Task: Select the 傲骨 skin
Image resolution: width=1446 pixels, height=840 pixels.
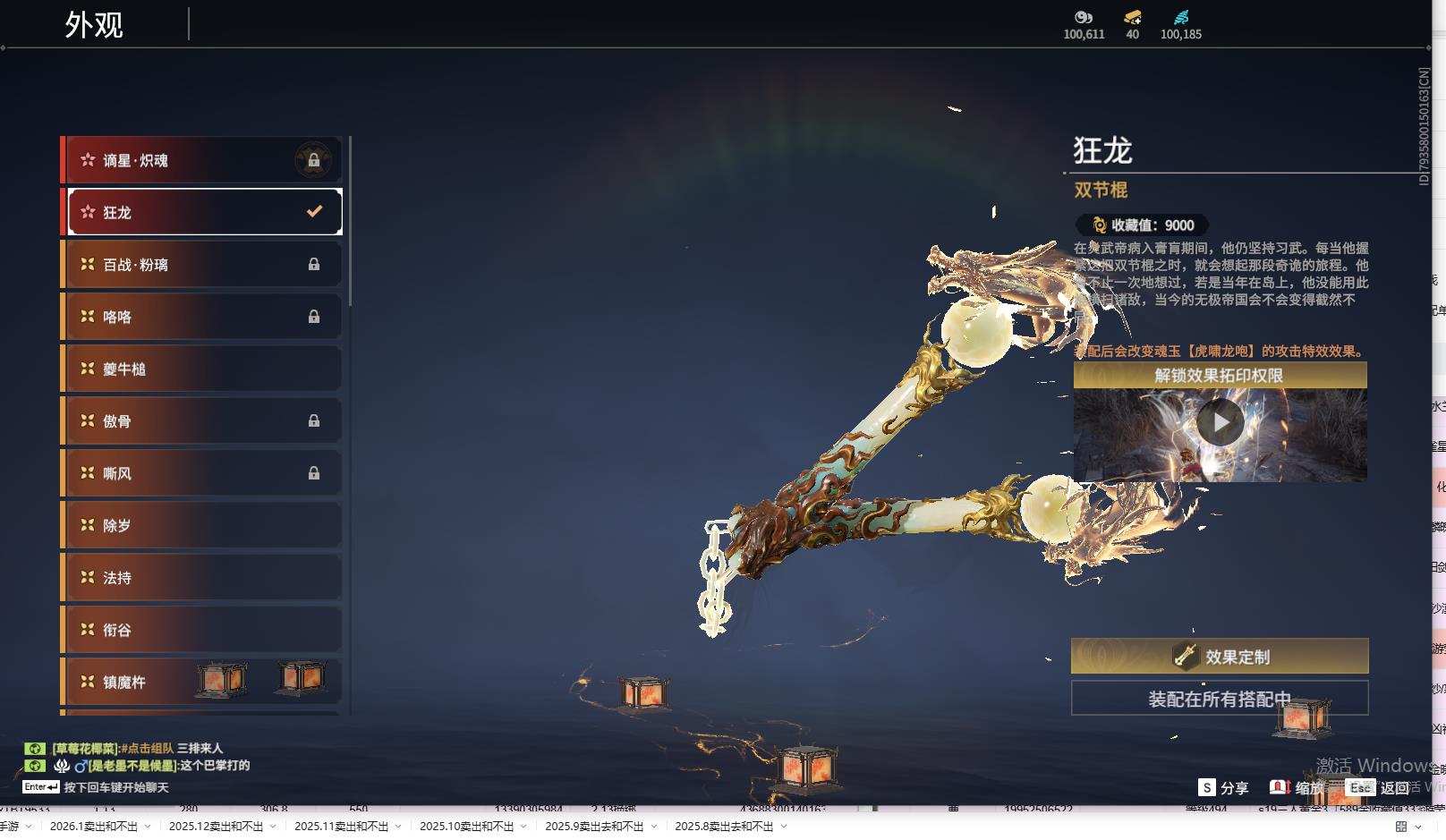Action: 201,420
